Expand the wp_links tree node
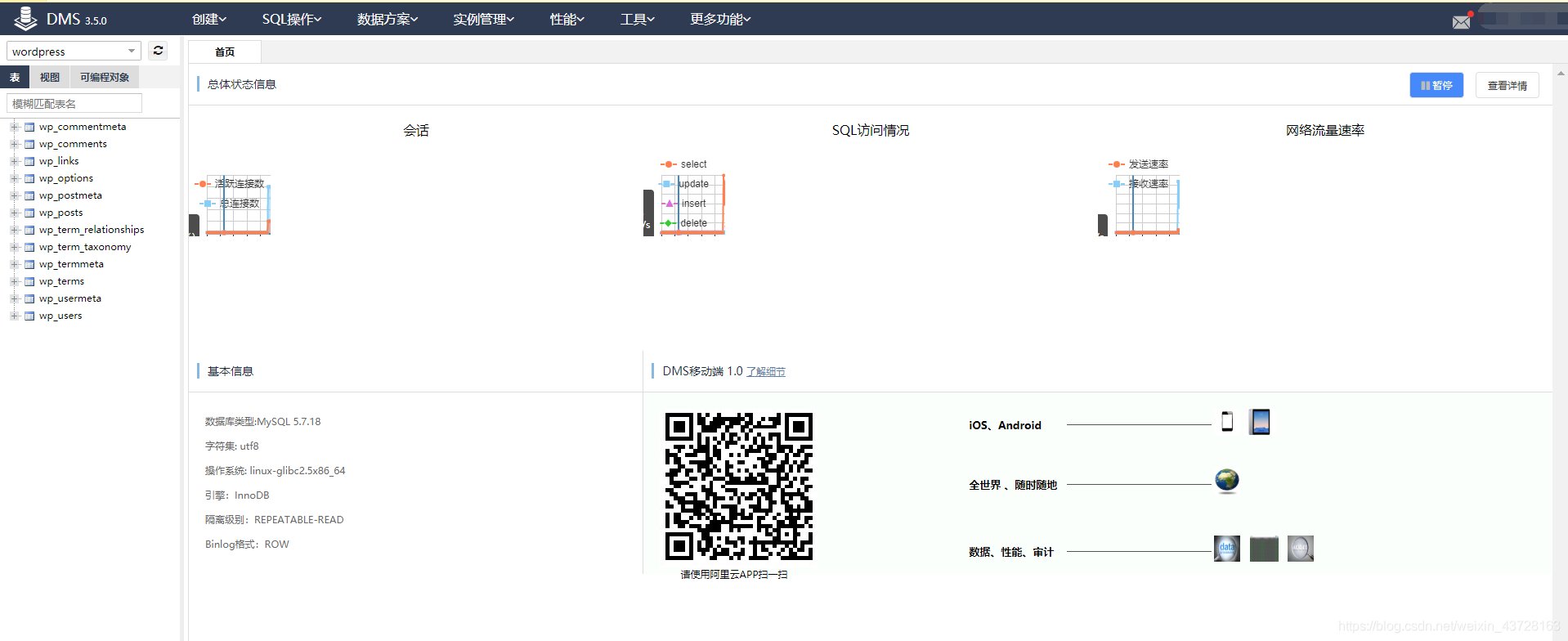This screenshot has height=641, width=1568. [14, 161]
